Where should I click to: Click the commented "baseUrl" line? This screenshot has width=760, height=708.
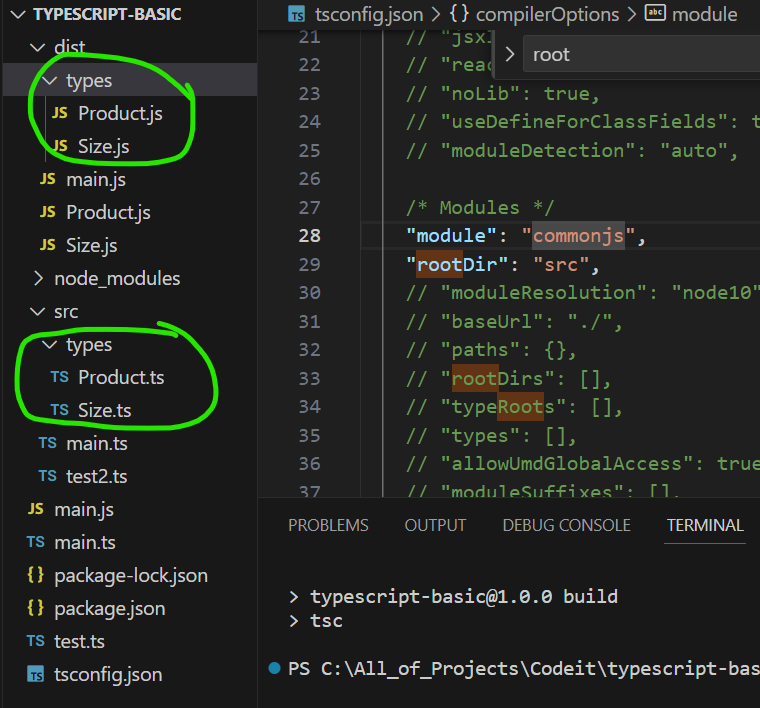tap(514, 321)
